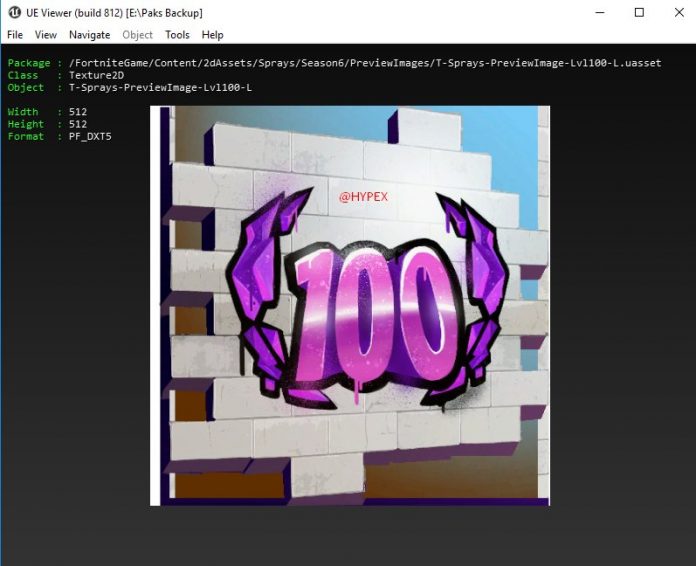Minimize the UE Viewer window
This screenshot has width=696, height=566.
point(600,12)
